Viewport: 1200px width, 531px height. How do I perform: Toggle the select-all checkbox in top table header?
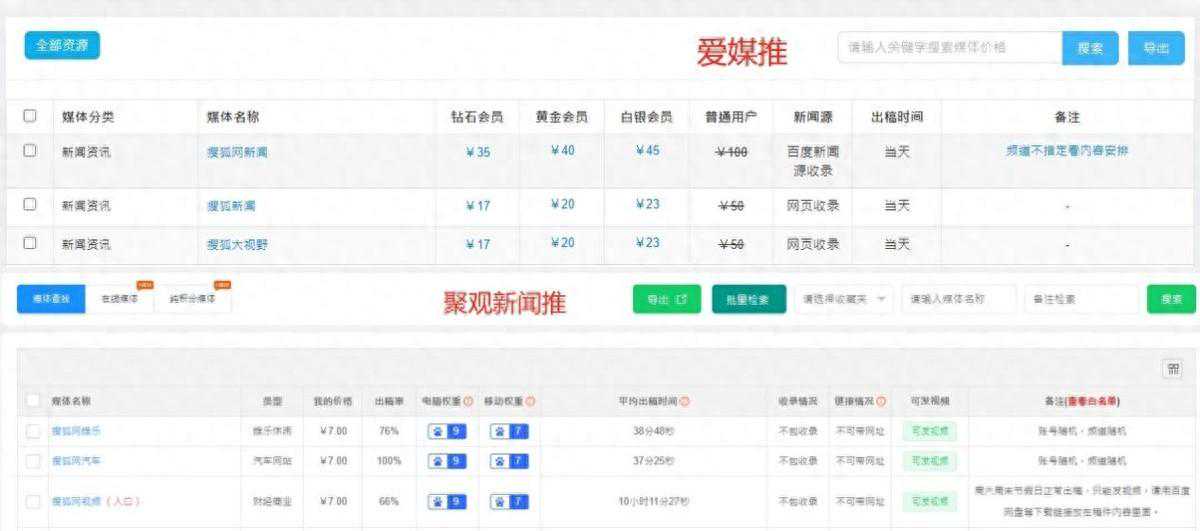[x=30, y=116]
